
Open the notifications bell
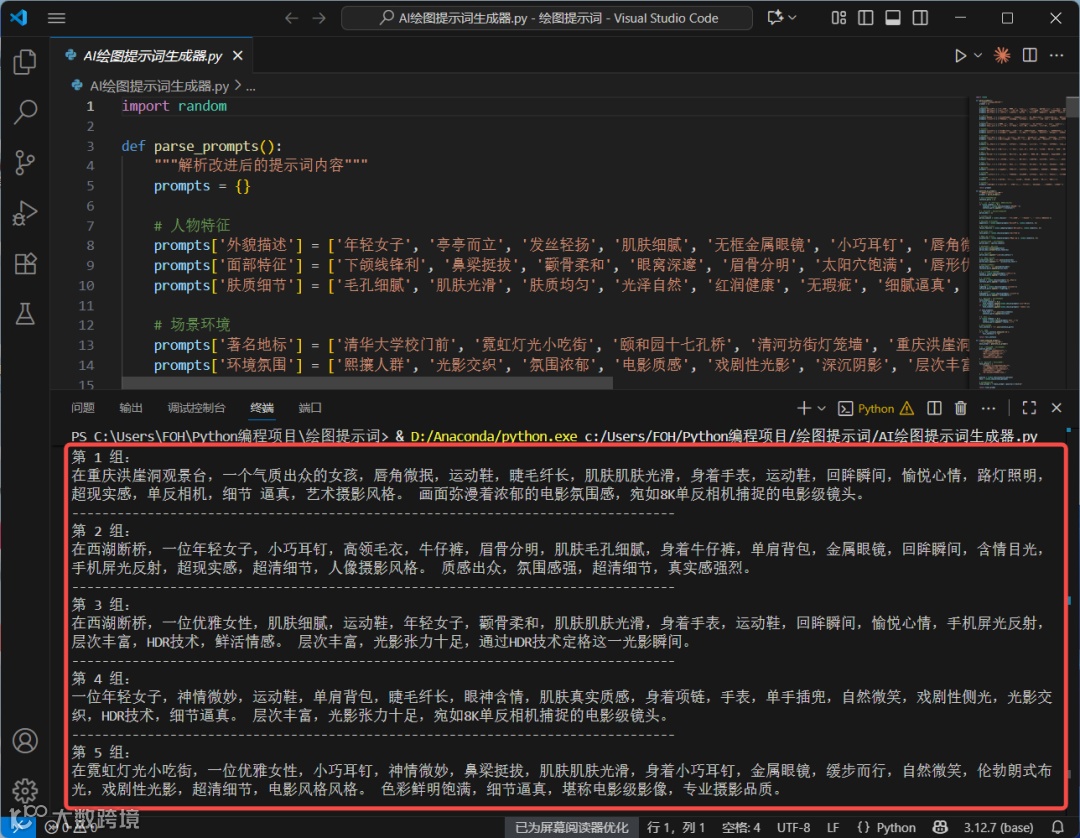[1058, 828]
